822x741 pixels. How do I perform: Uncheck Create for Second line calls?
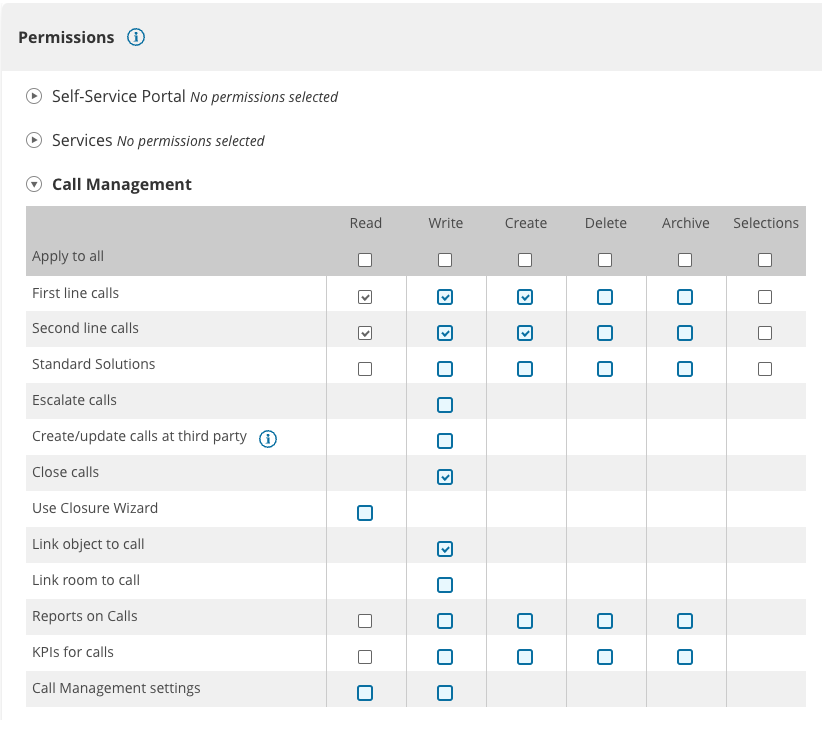525,333
